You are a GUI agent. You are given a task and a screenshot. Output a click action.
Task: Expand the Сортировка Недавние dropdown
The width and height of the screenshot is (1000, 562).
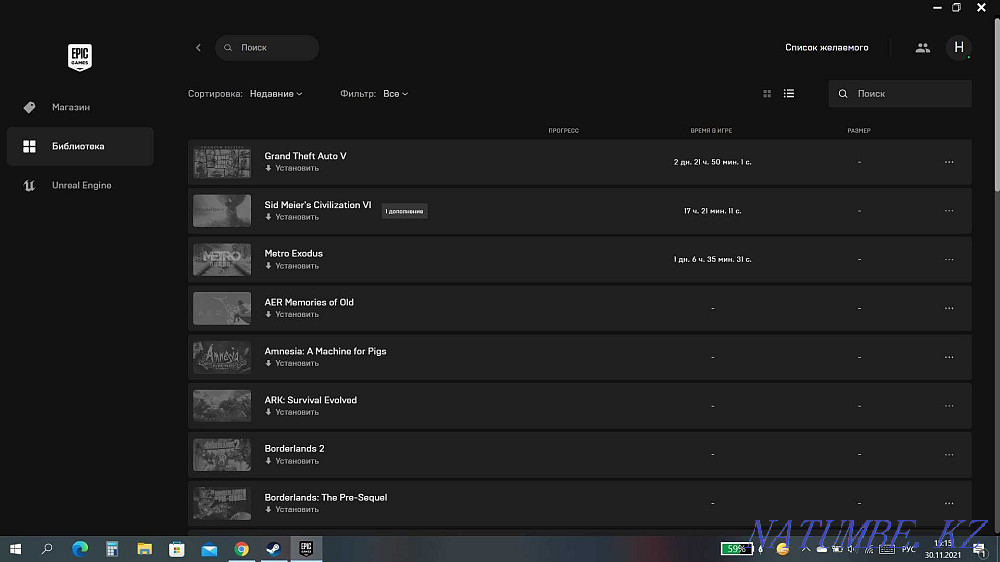pyautogui.click(x=276, y=94)
